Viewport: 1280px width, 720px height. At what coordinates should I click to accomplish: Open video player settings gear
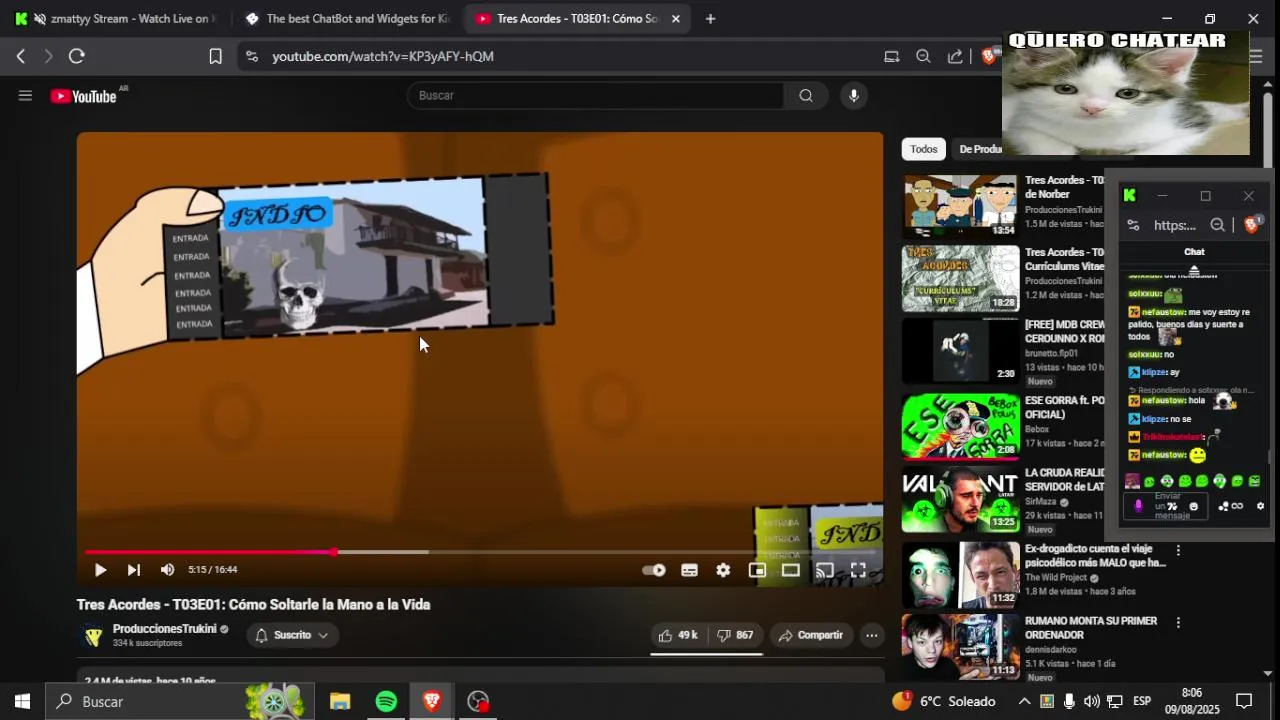(x=723, y=570)
